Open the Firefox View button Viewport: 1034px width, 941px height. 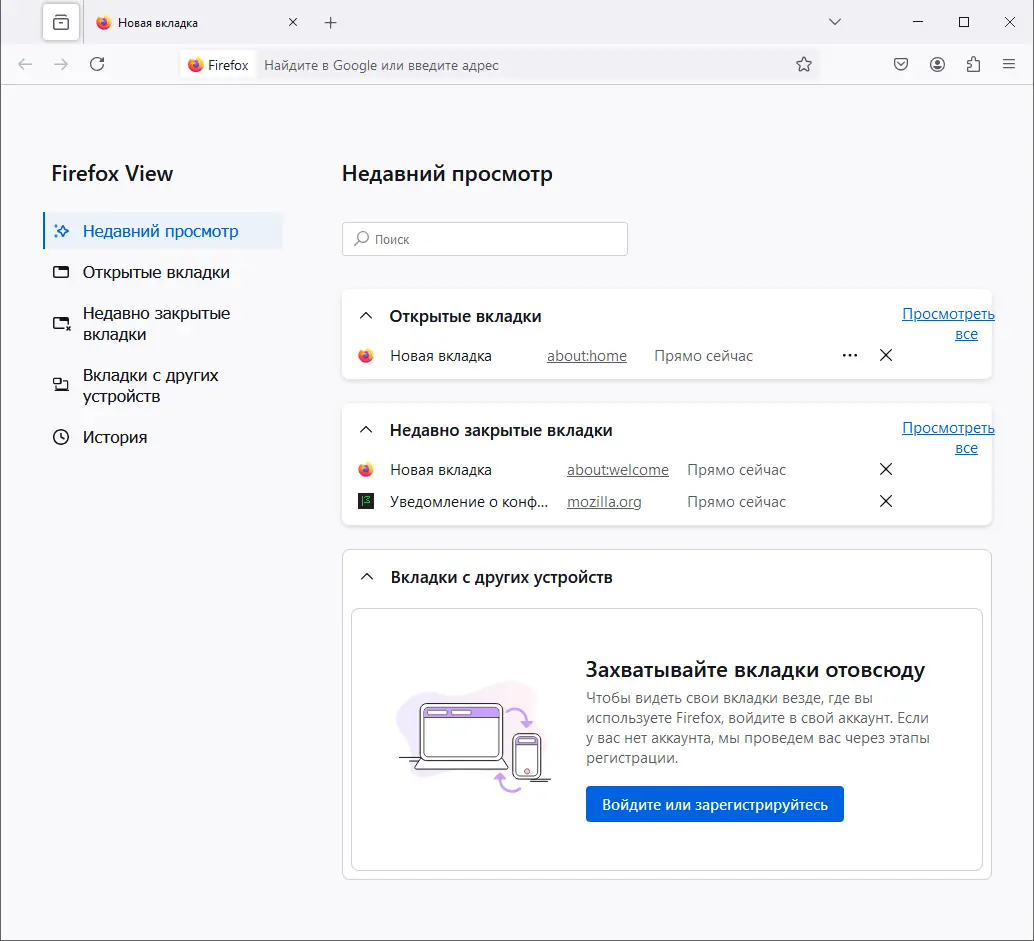61,22
